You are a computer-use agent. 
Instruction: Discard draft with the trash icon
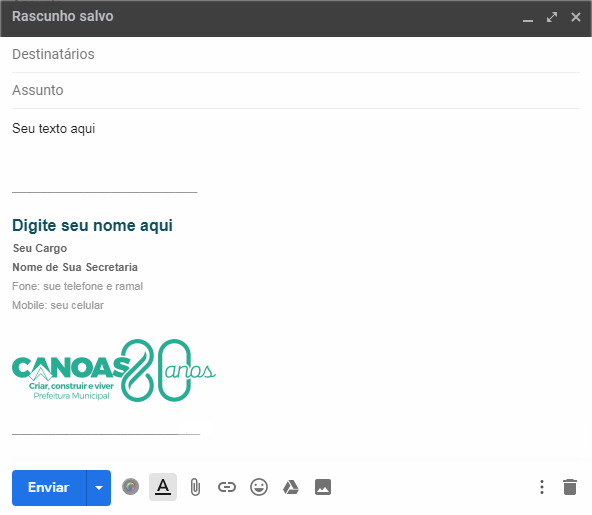pos(570,487)
